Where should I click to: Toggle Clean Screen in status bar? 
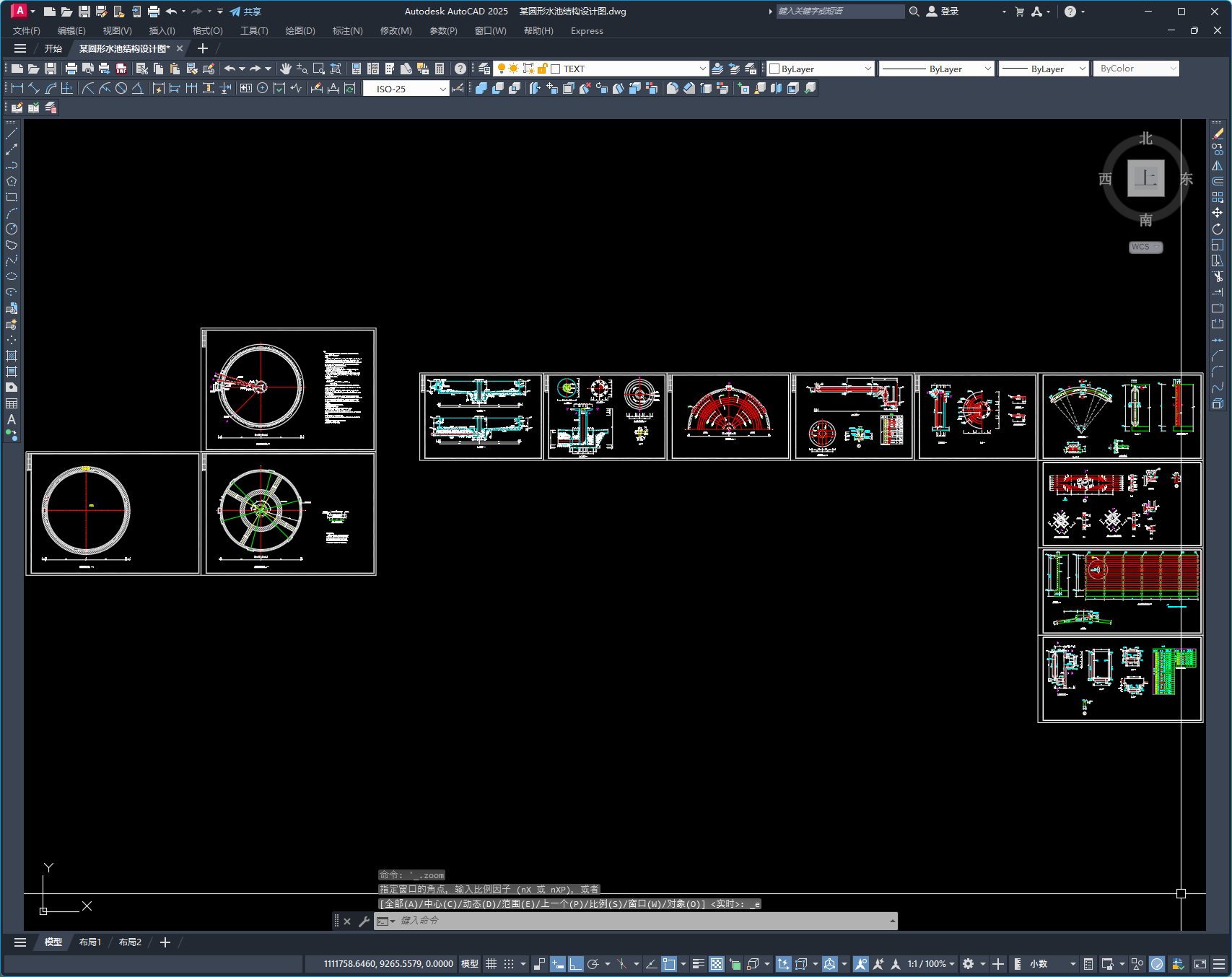click(x=1200, y=964)
